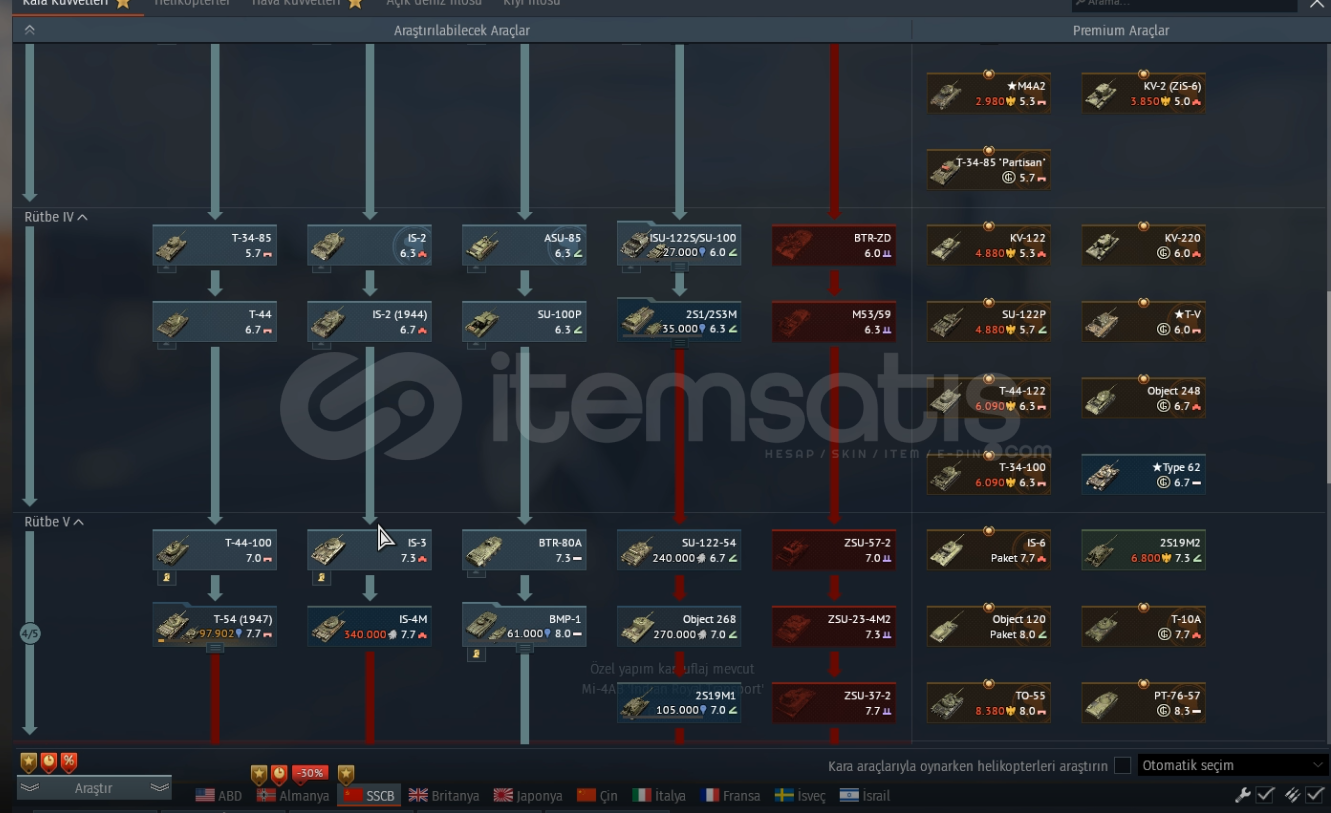Select the premium M4A2 tank card

point(989,93)
